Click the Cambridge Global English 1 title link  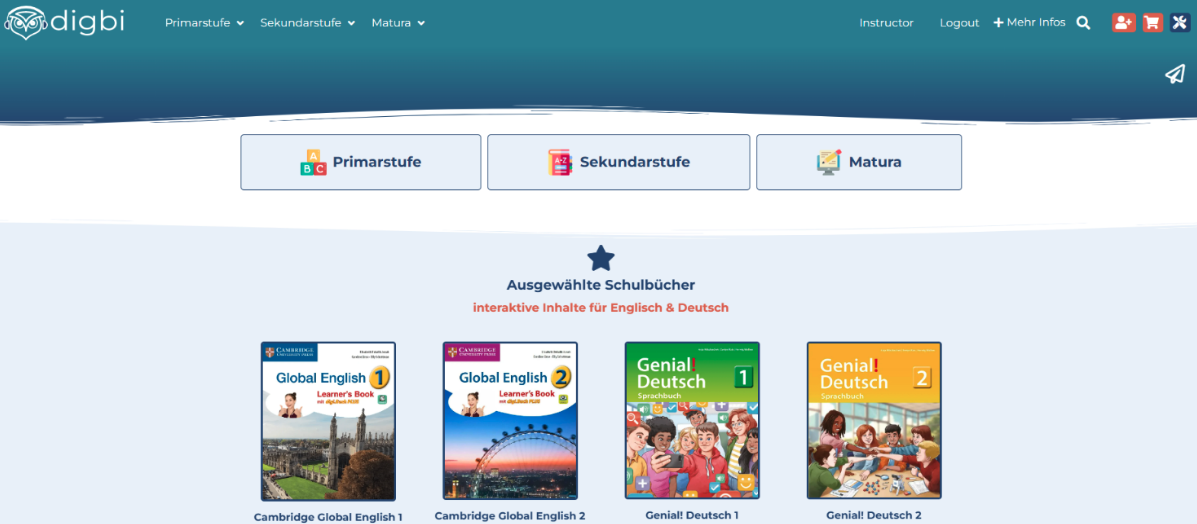pyautogui.click(x=328, y=517)
